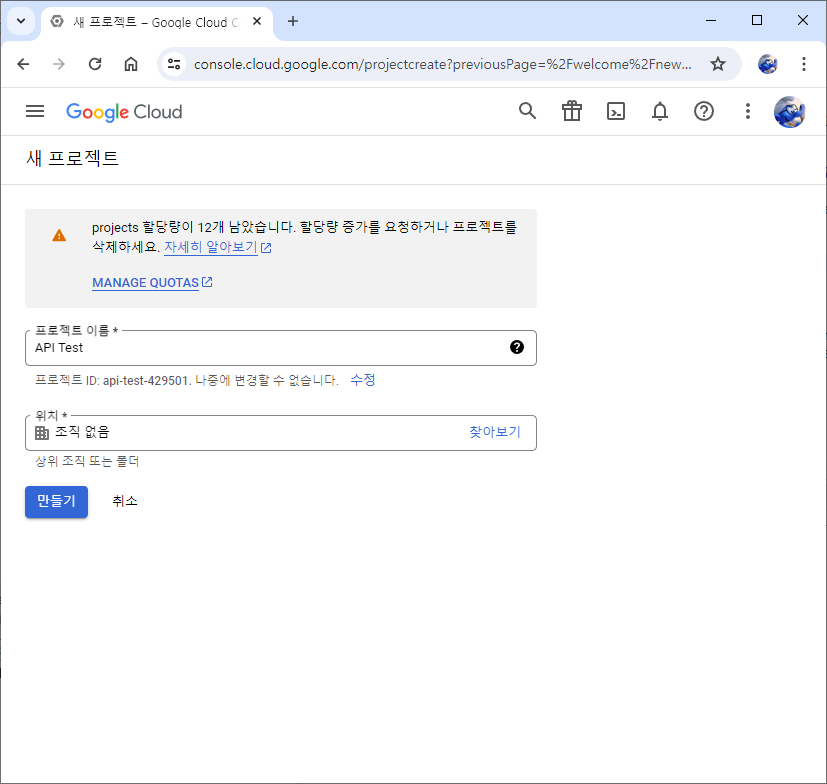View site information for the page

(x=174, y=64)
